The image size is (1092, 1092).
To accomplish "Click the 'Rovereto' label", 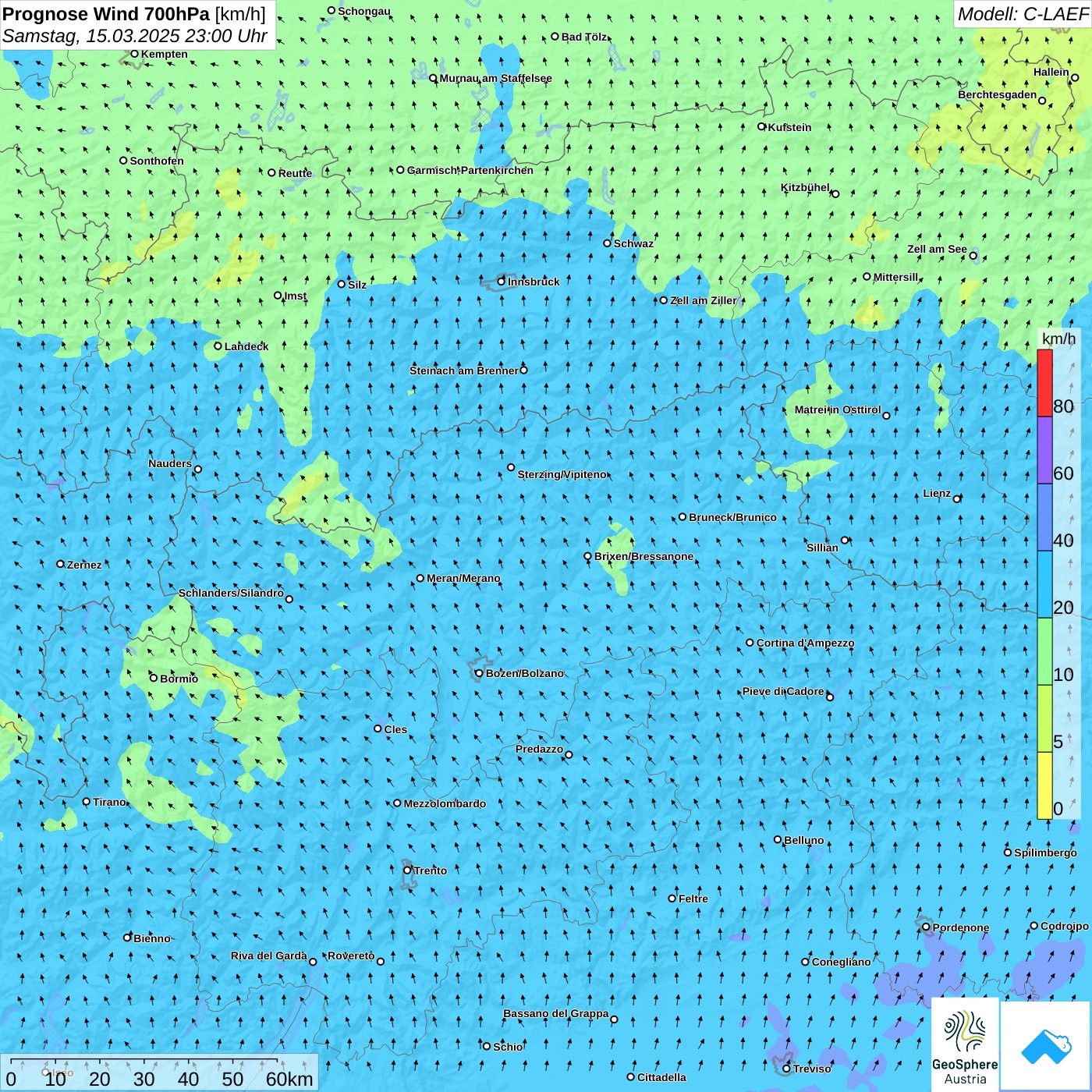I will 351,955.
